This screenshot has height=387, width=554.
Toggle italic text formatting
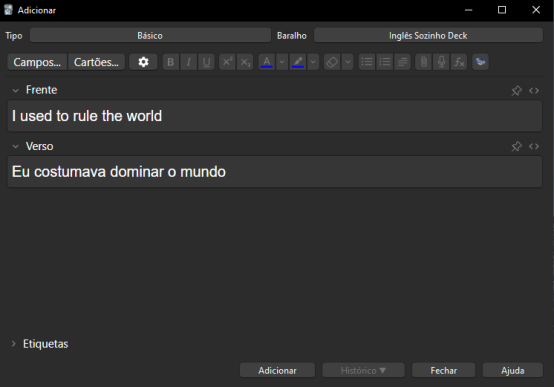click(x=189, y=62)
